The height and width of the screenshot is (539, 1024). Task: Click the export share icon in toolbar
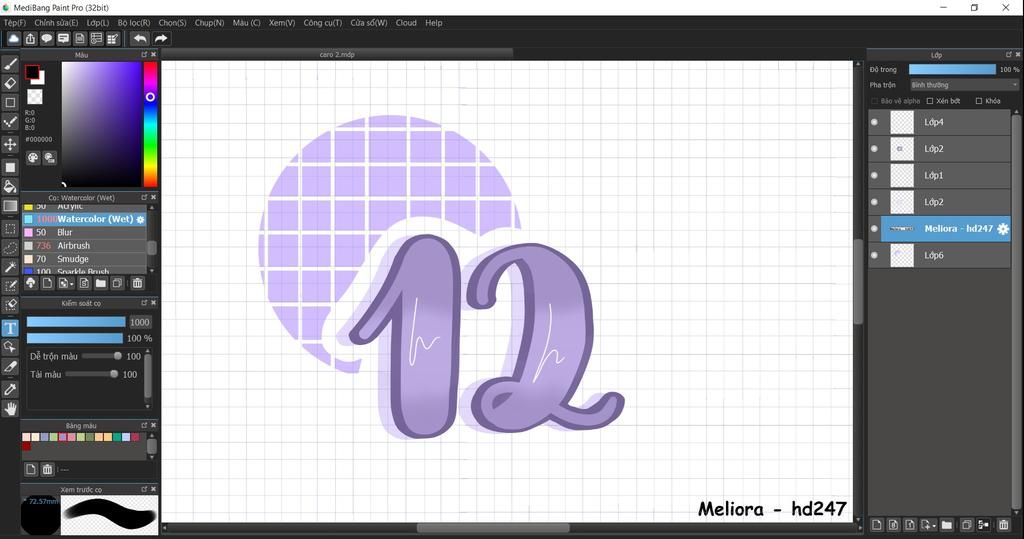pos(30,39)
